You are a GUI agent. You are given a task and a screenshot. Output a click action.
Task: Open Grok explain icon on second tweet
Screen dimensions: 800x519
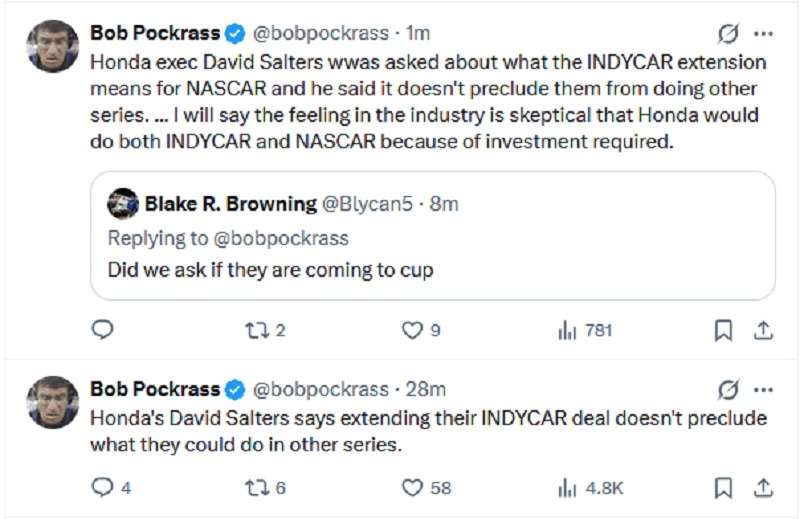tap(729, 389)
